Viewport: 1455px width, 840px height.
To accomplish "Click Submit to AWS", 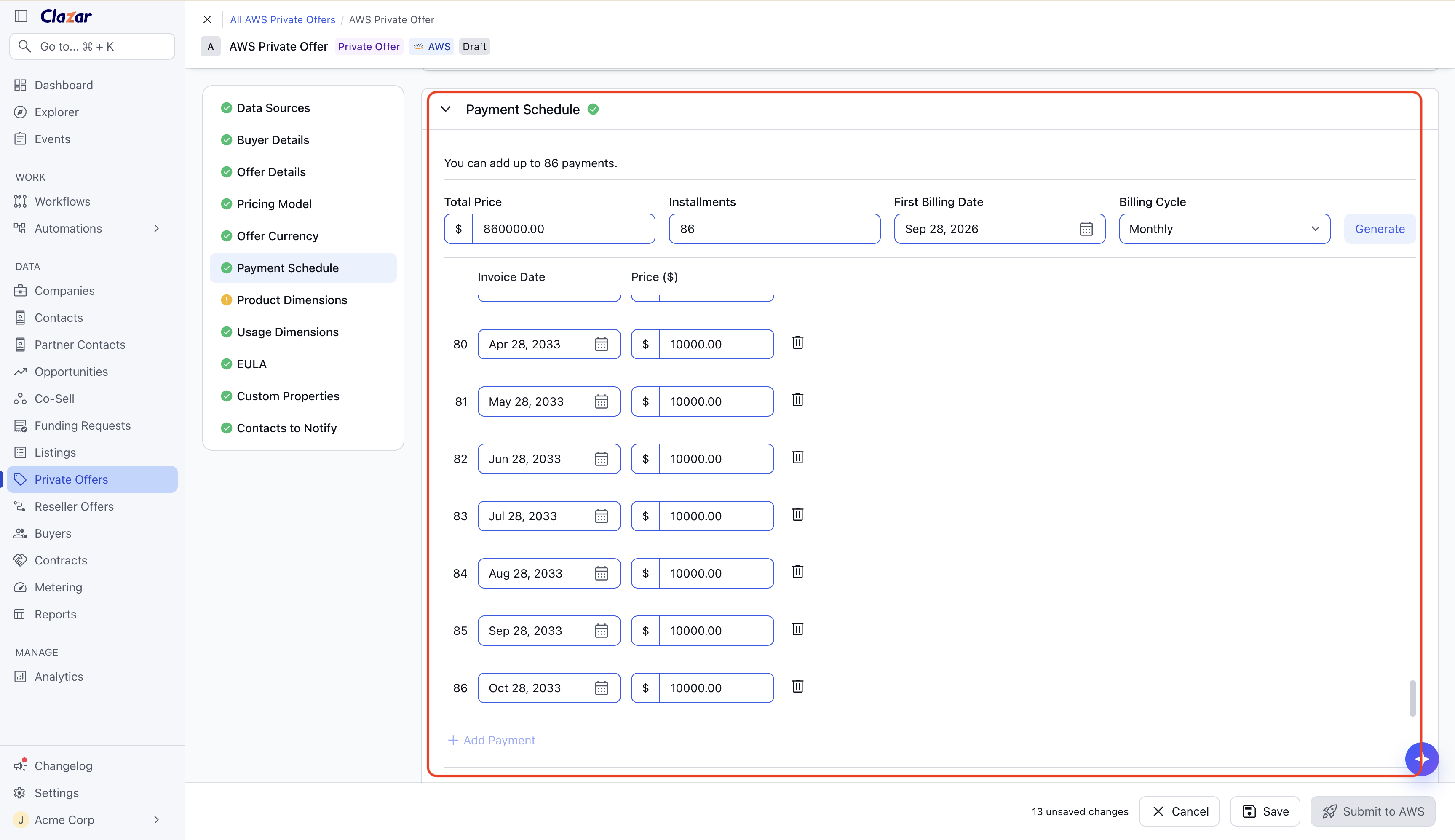I will [x=1373, y=812].
